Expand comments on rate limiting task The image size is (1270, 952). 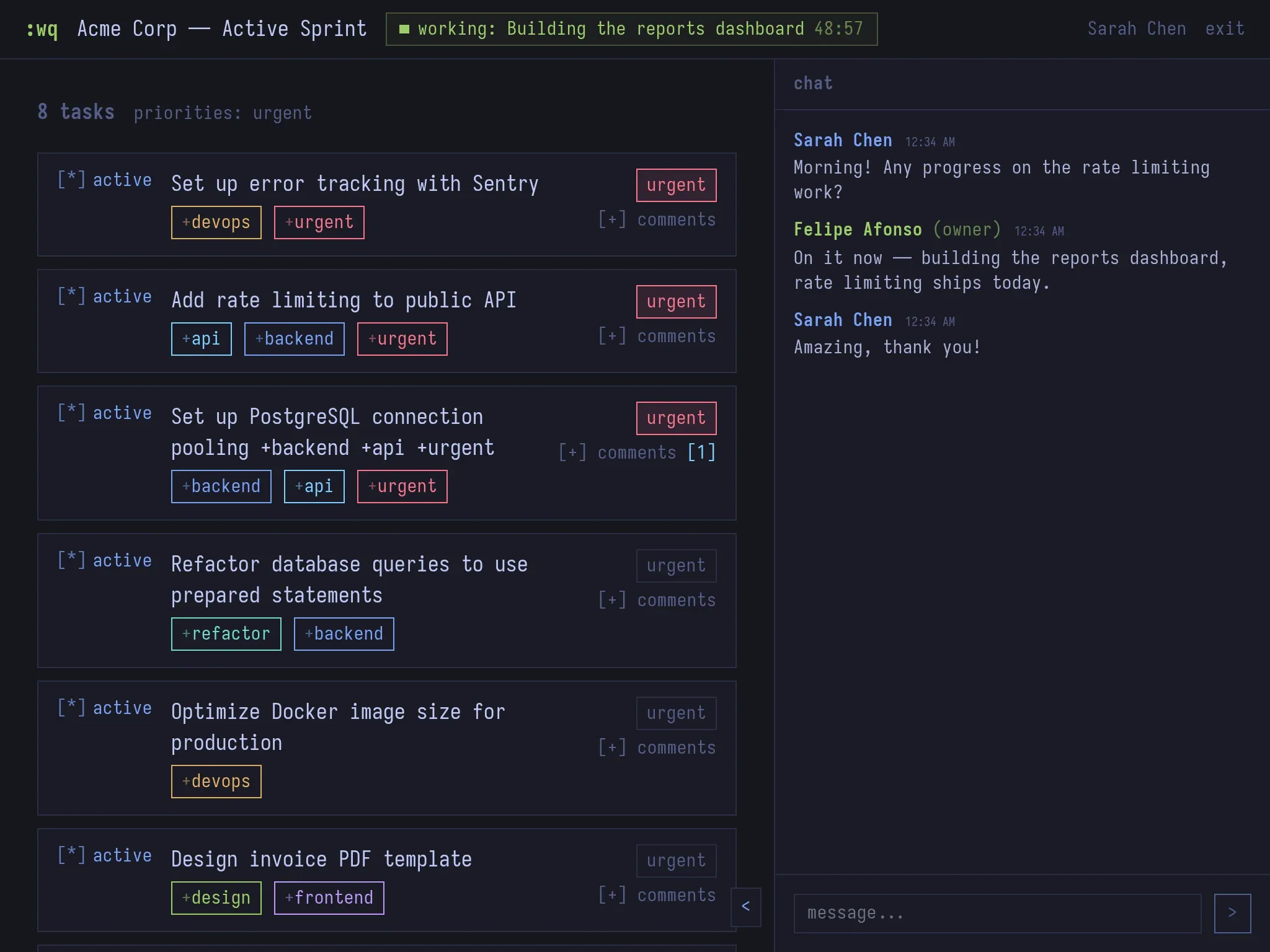point(657,336)
